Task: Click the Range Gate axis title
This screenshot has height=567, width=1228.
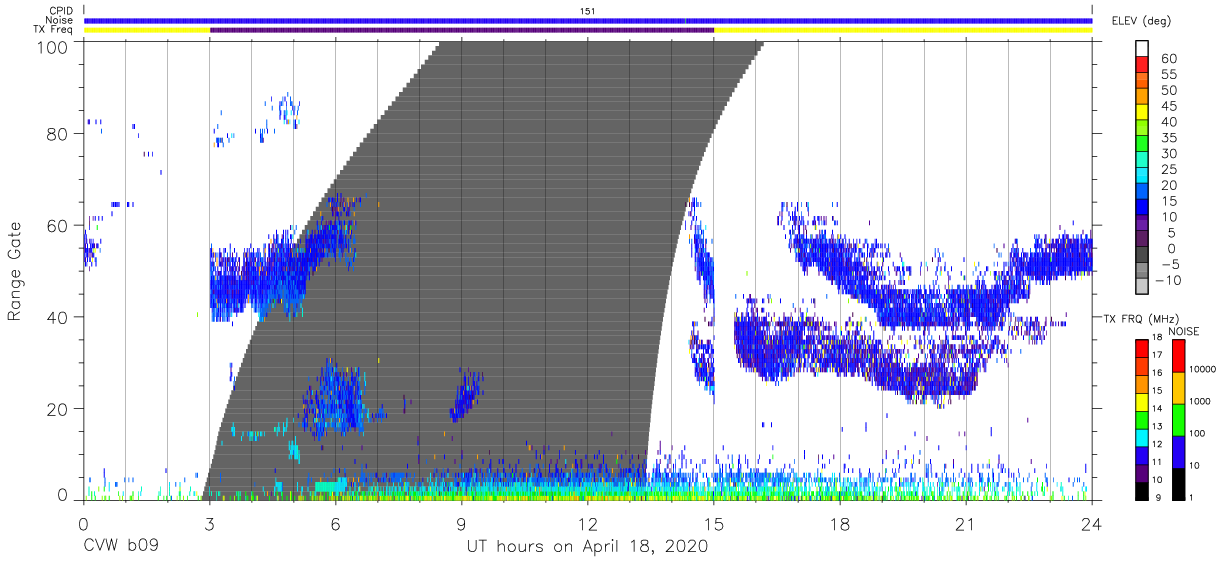Action: pos(15,271)
